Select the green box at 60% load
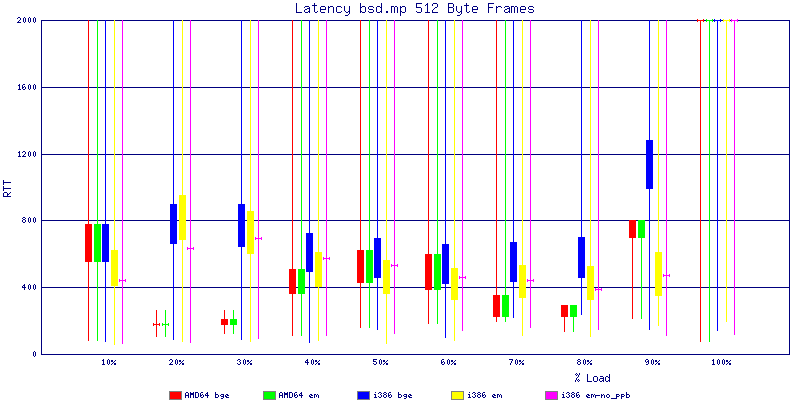Image resolution: width=800 pixels, height=400 pixels. (x=437, y=272)
